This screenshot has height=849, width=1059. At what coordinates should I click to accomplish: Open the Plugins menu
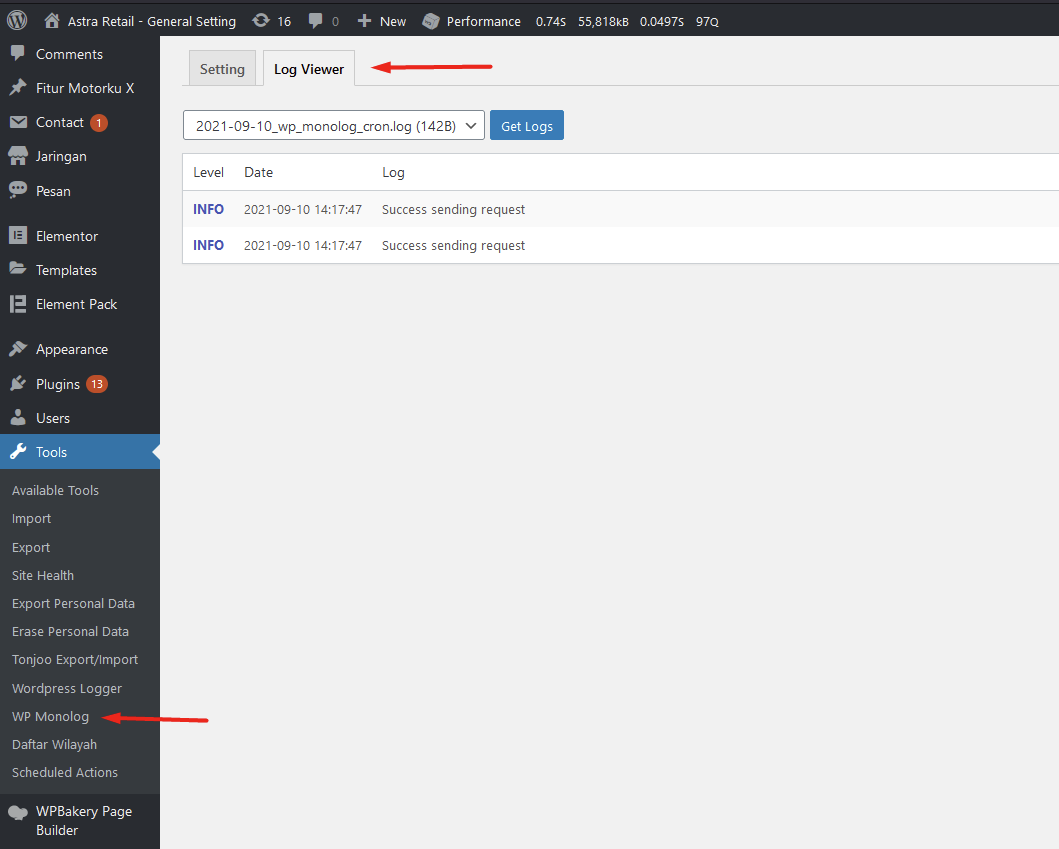(57, 384)
